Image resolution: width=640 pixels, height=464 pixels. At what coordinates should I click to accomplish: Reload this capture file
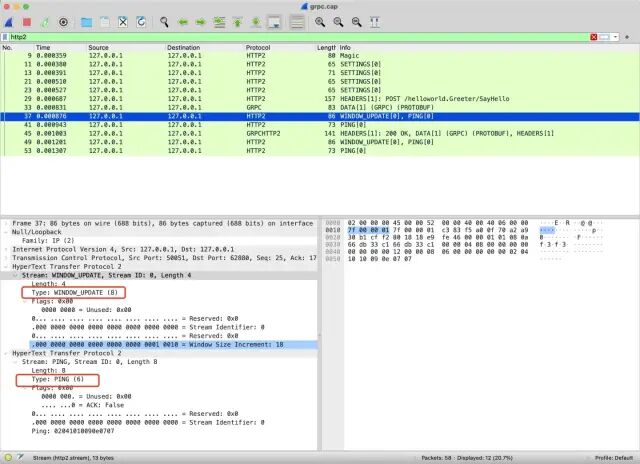[x=141, y=22]
